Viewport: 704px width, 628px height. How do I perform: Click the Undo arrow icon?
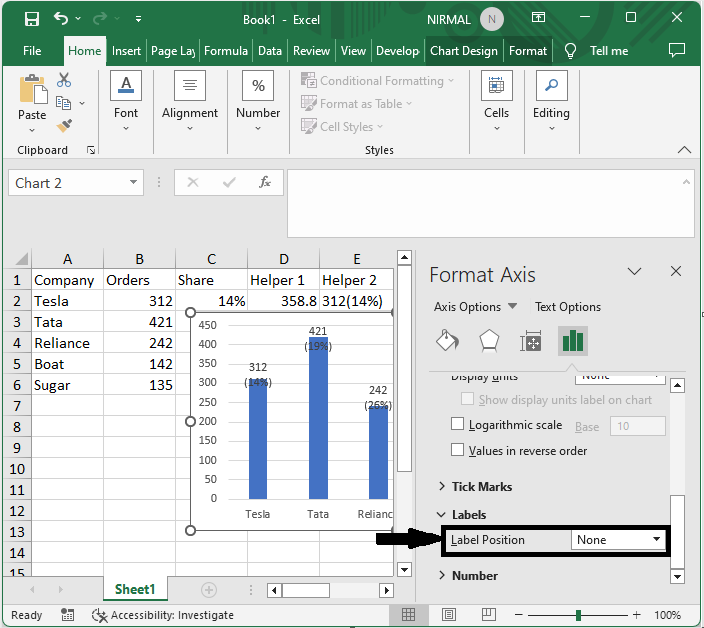click(x=62, y=19)
